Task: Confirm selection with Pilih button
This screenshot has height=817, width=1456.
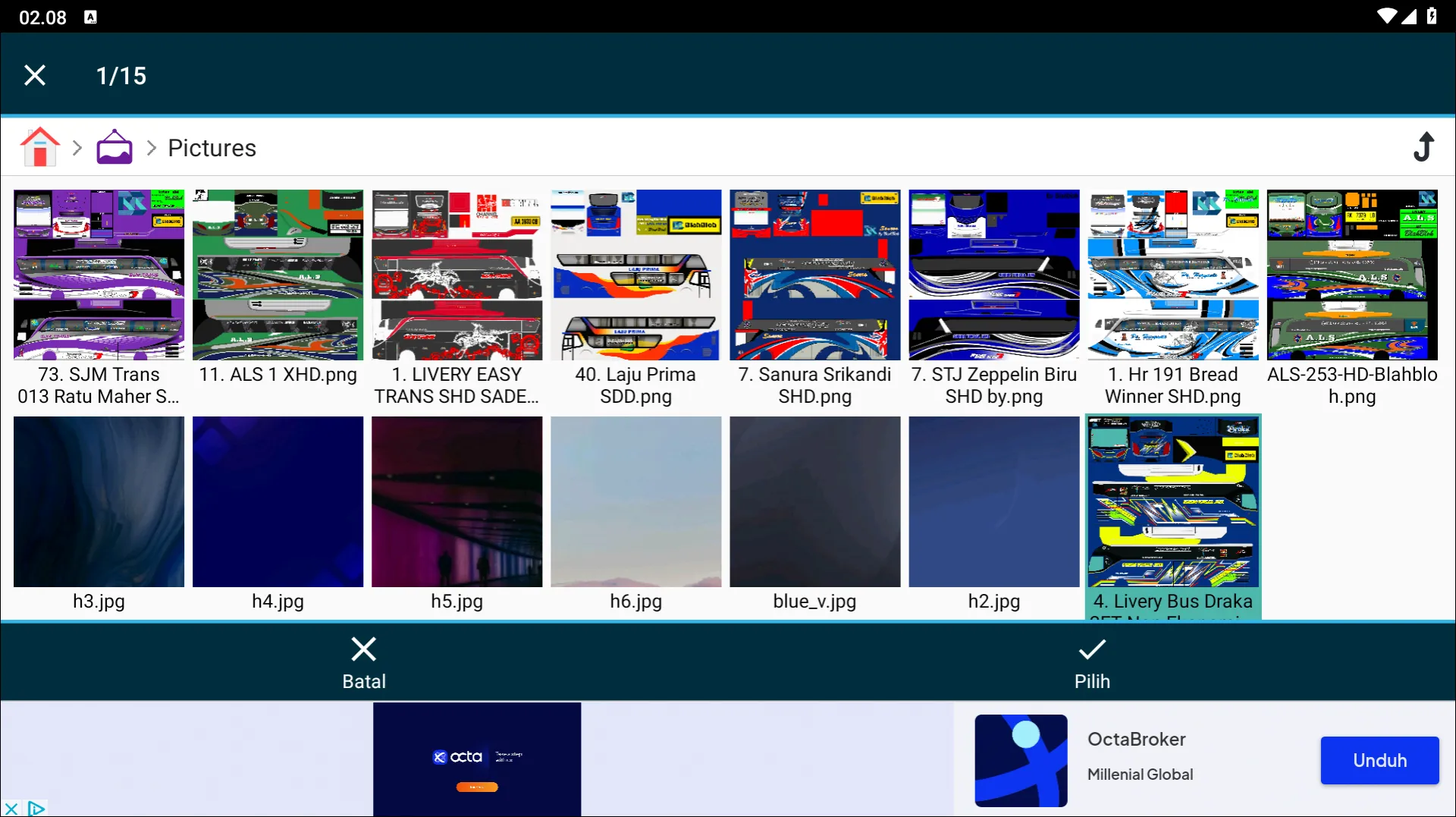Action: (1091, 663)
